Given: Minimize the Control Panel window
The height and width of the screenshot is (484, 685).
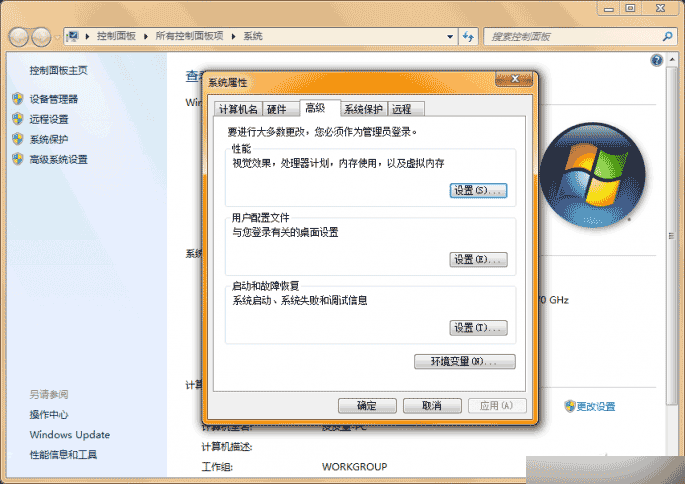Looking at the screenshot, I should pyautogui.click(x=609, y=8).
